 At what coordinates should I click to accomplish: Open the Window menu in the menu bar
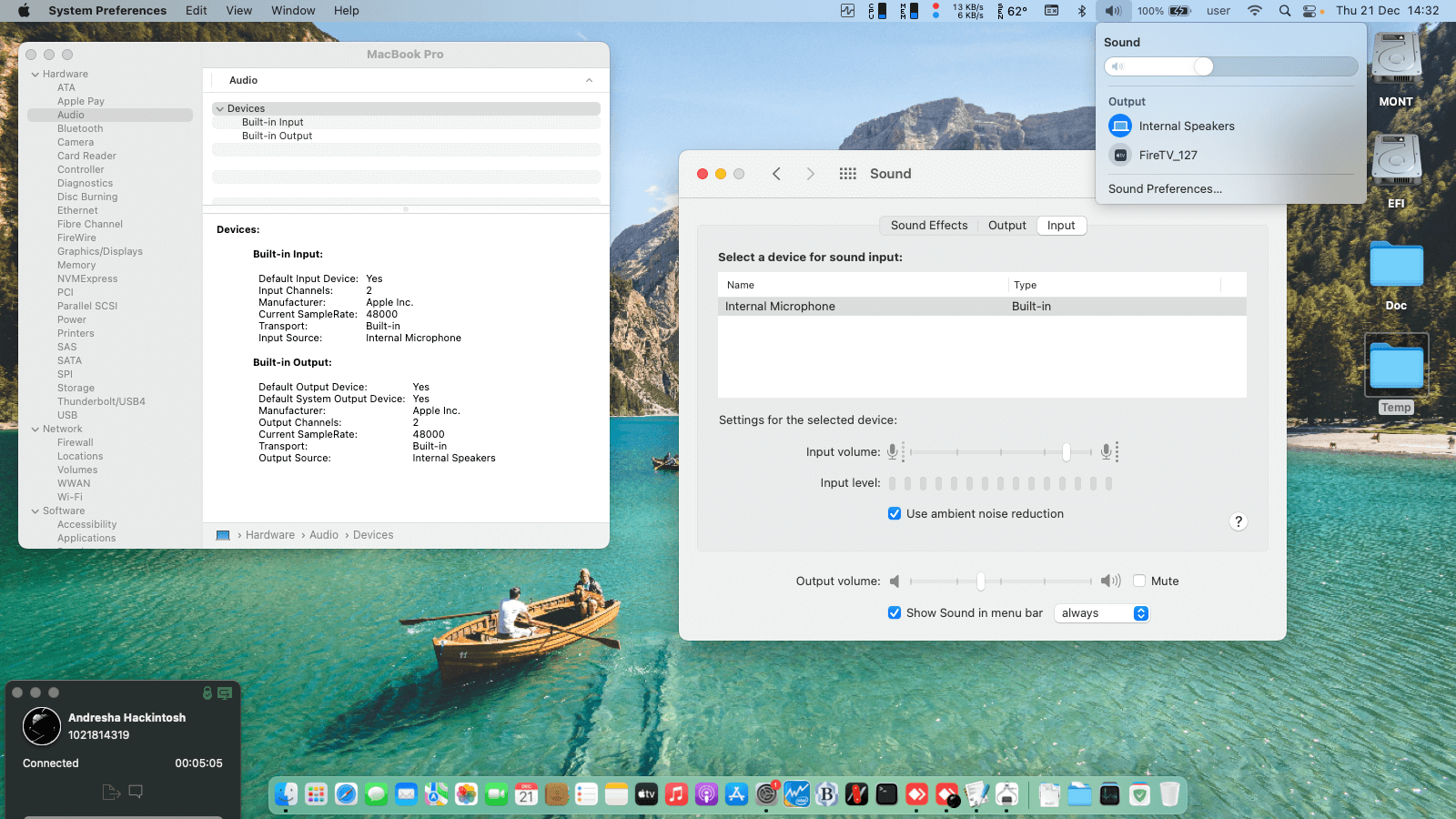coord(293,11)
